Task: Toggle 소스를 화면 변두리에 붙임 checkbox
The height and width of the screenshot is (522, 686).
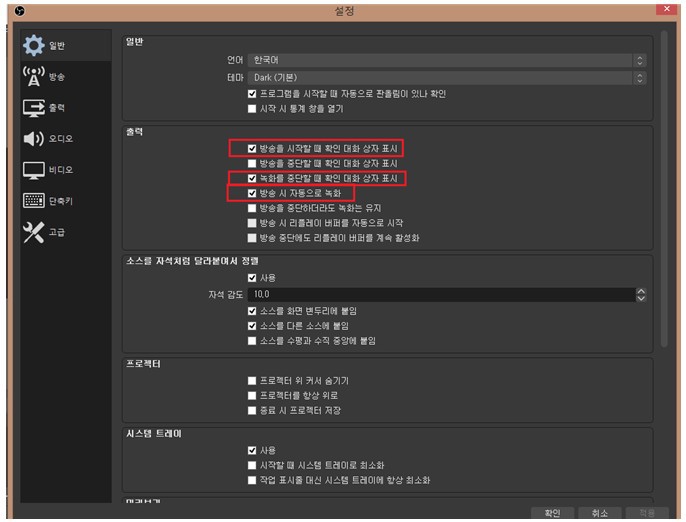Action: click(252, 311)
